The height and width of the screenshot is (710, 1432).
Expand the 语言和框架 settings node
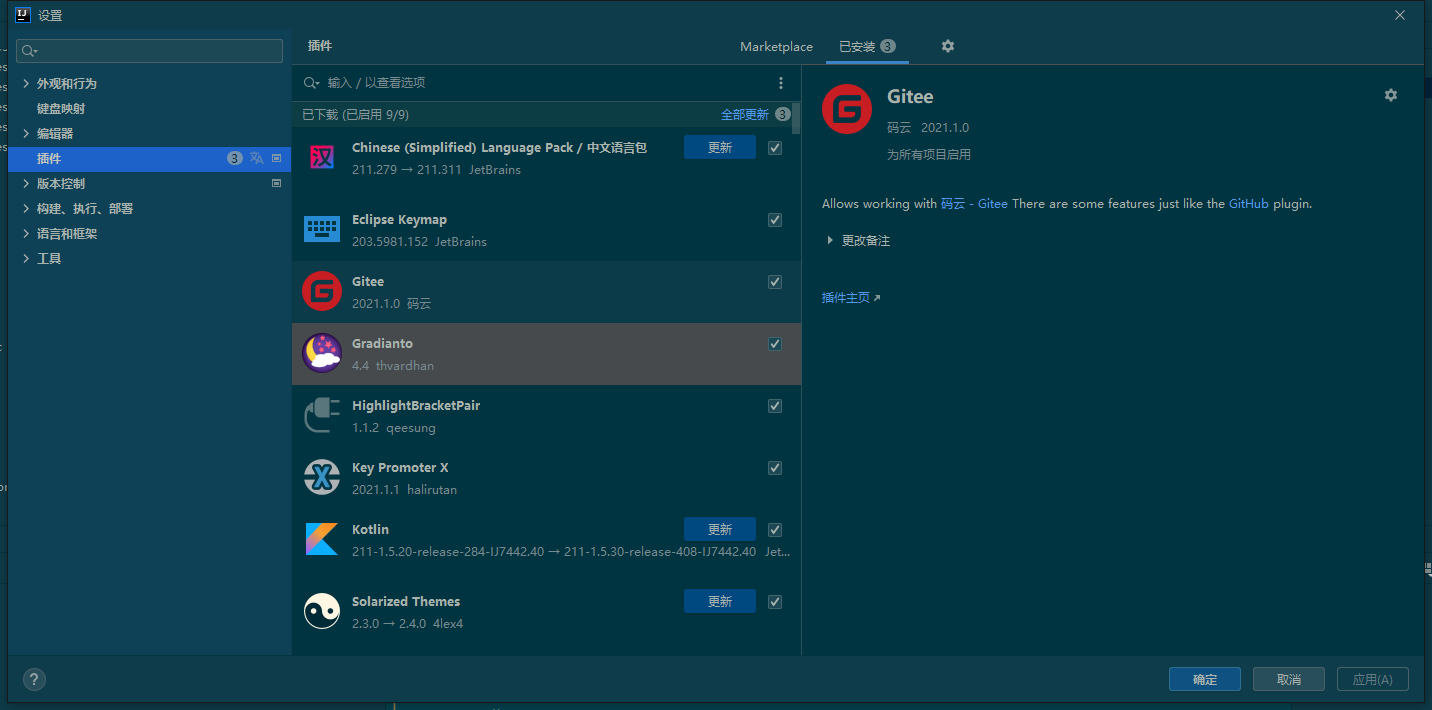coord(26,233)
